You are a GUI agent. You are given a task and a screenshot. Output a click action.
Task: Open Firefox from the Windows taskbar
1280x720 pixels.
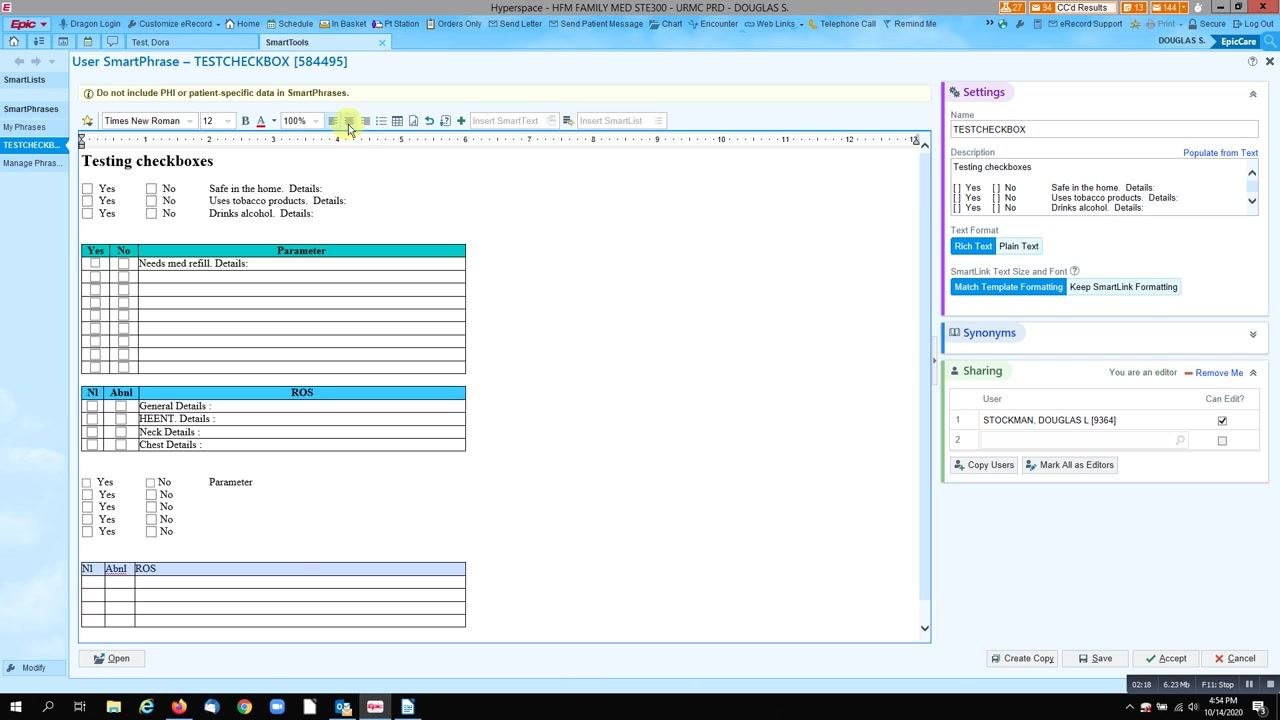[179, 707]
